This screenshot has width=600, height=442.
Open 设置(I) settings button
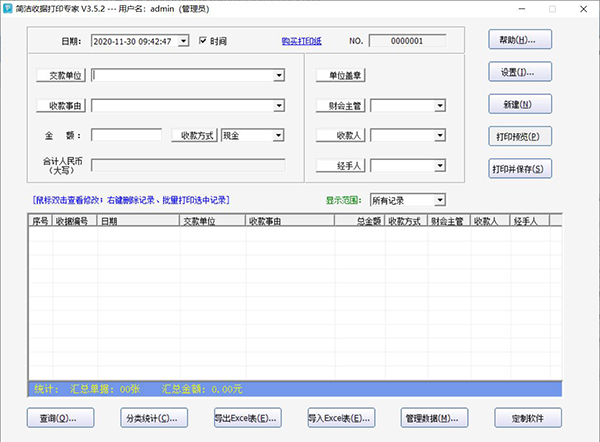(520, 72)
